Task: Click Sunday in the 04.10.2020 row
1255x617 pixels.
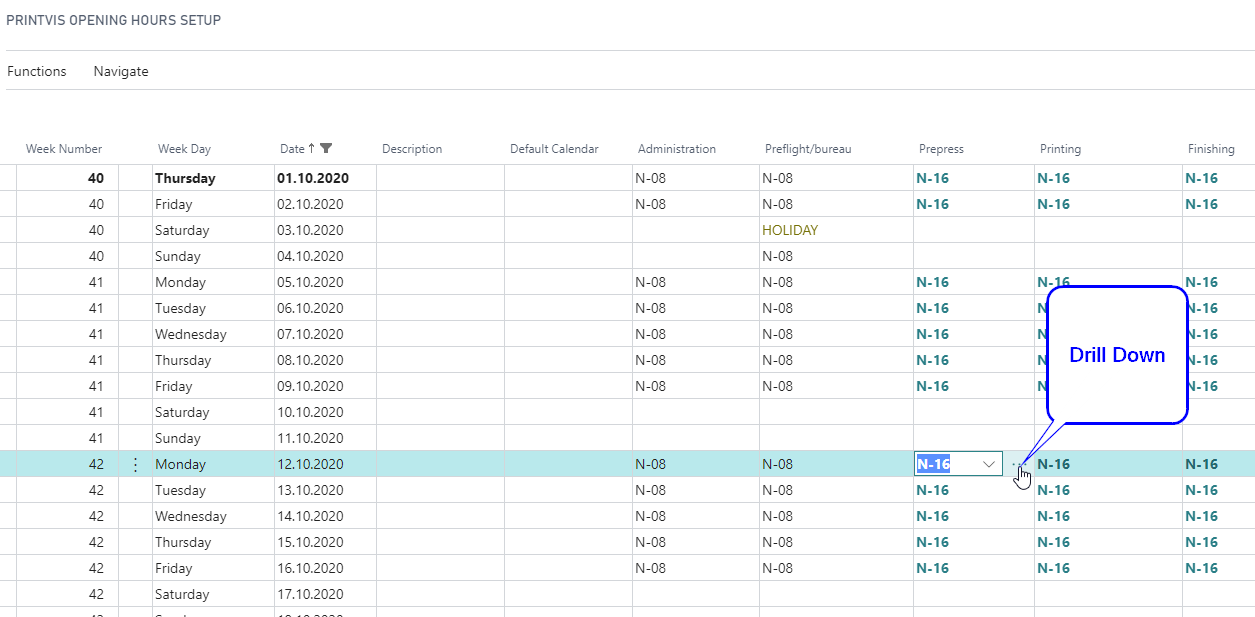Action: (x=178, y=256)
